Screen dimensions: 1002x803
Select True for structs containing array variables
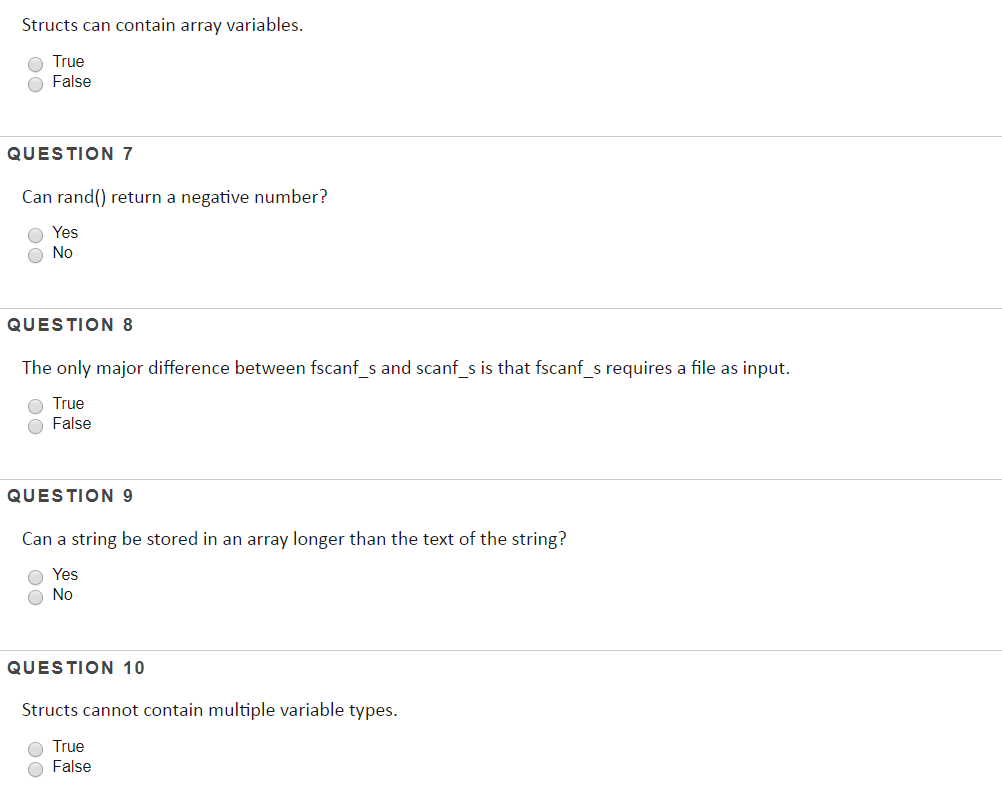(x=36, y=64)
